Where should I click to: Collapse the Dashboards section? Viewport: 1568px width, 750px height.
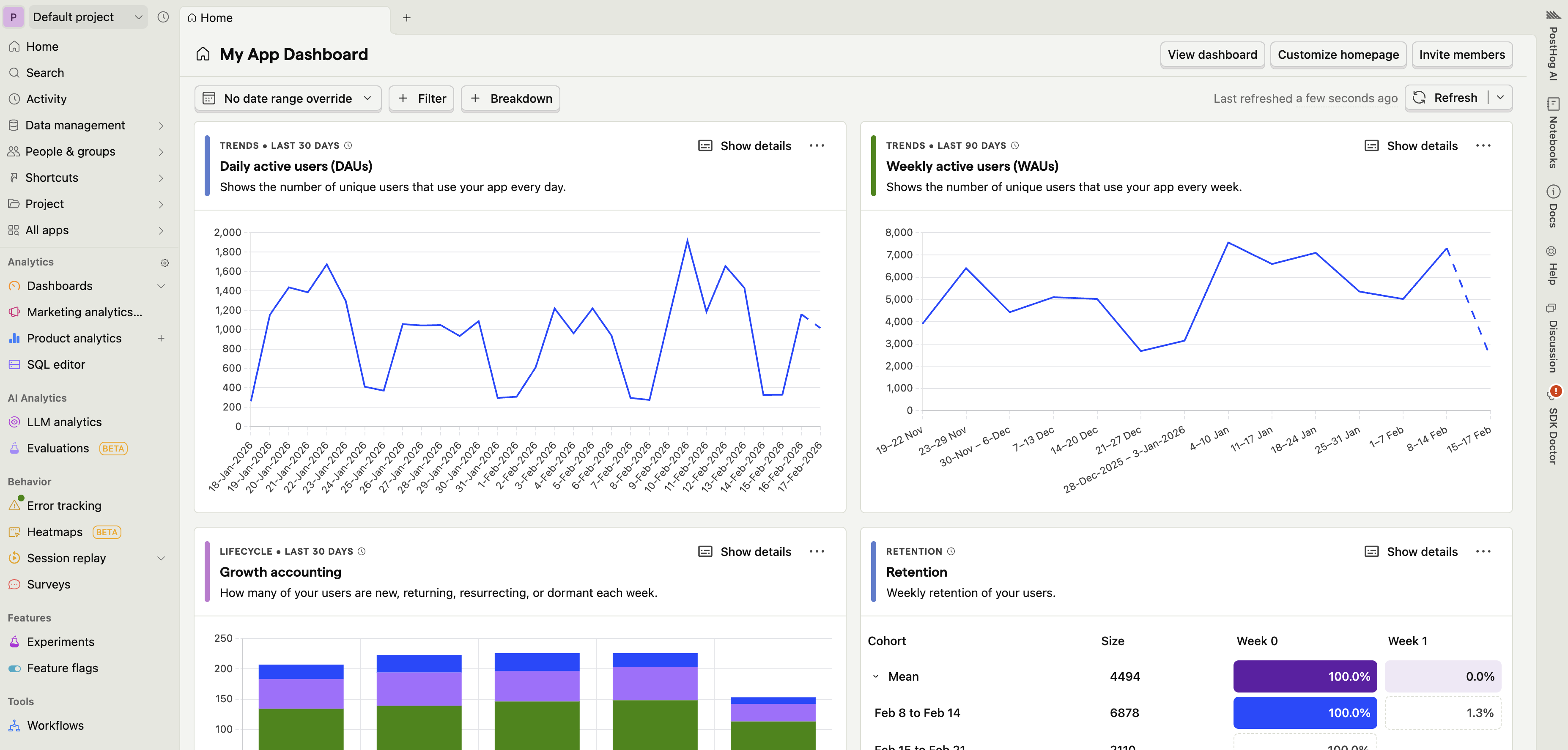point(161,285)
